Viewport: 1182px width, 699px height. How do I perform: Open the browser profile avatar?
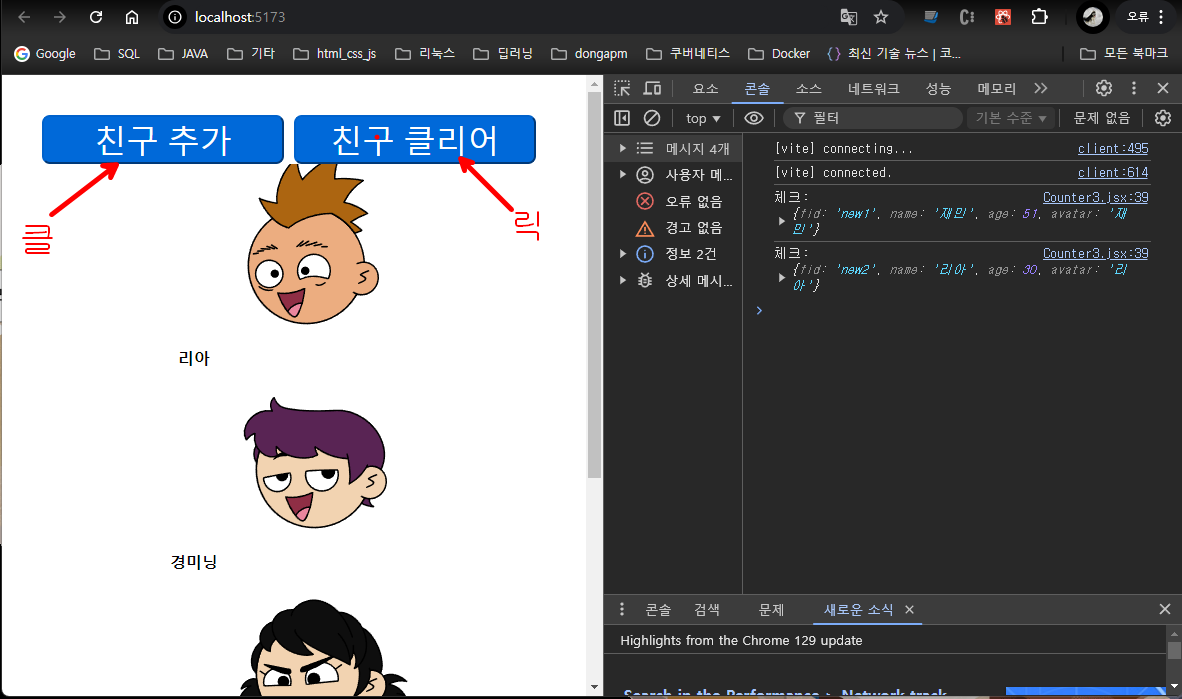[x=1093, y=17]
